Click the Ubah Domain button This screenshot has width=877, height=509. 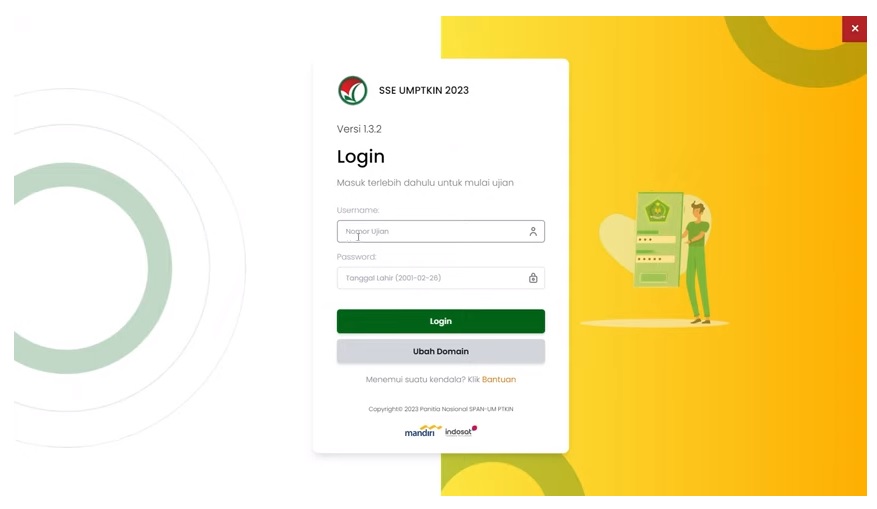[441, 351]
